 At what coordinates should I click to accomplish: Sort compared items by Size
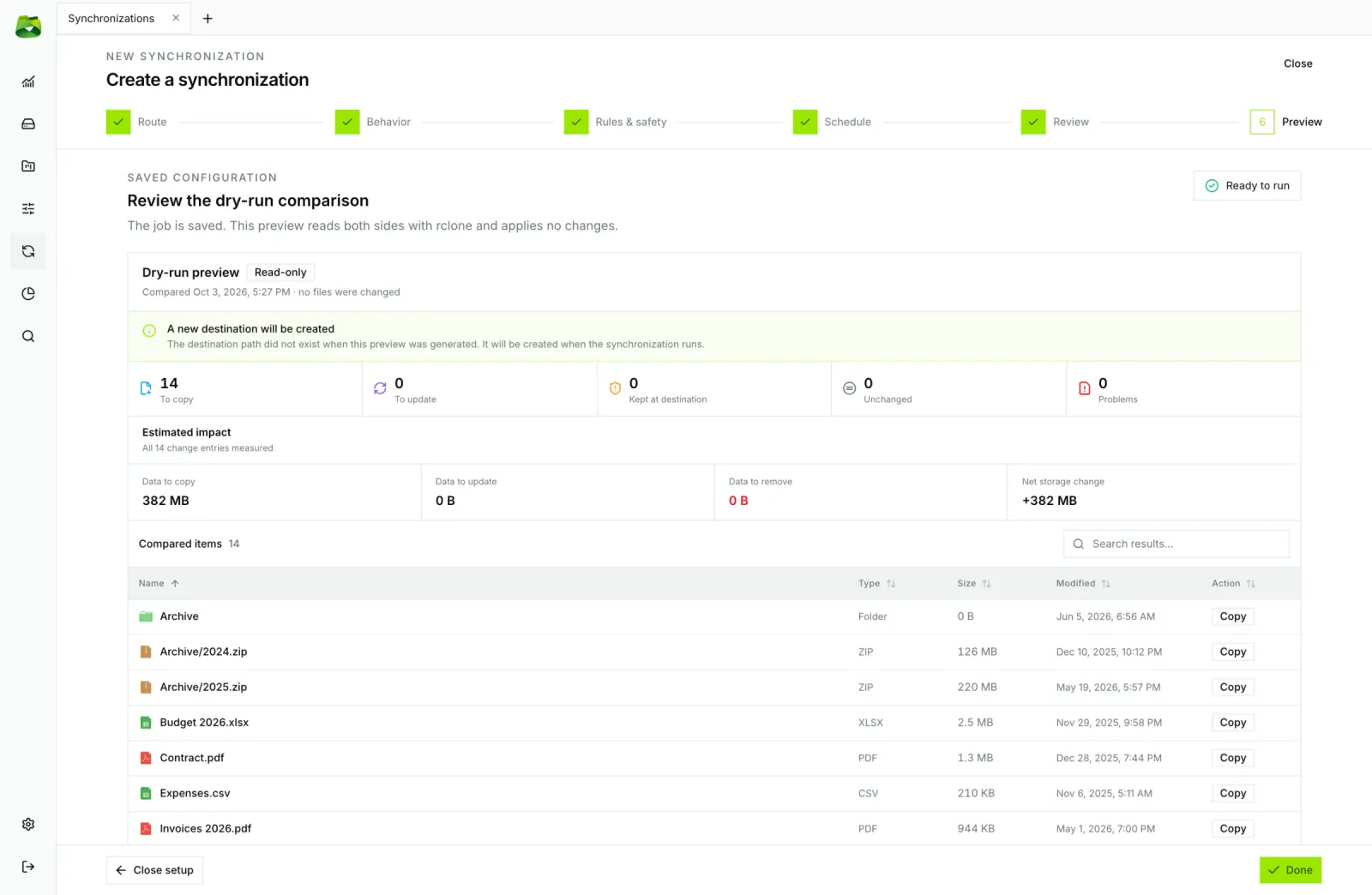974,584
